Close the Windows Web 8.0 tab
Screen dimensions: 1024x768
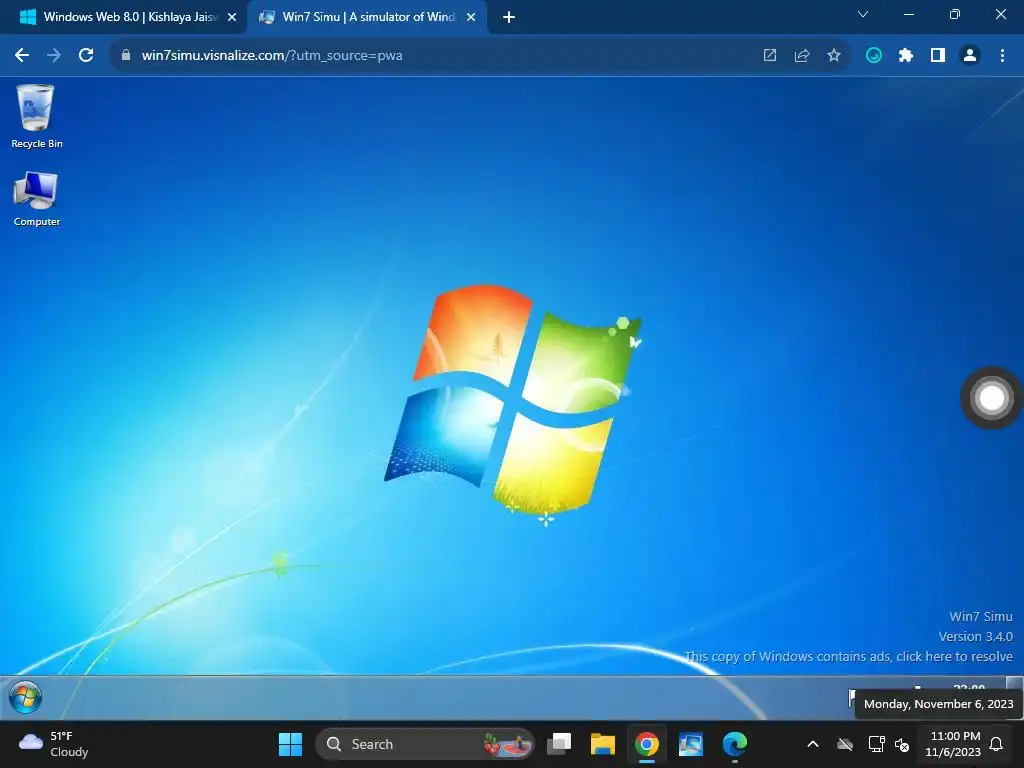click(x=232, y=17)
